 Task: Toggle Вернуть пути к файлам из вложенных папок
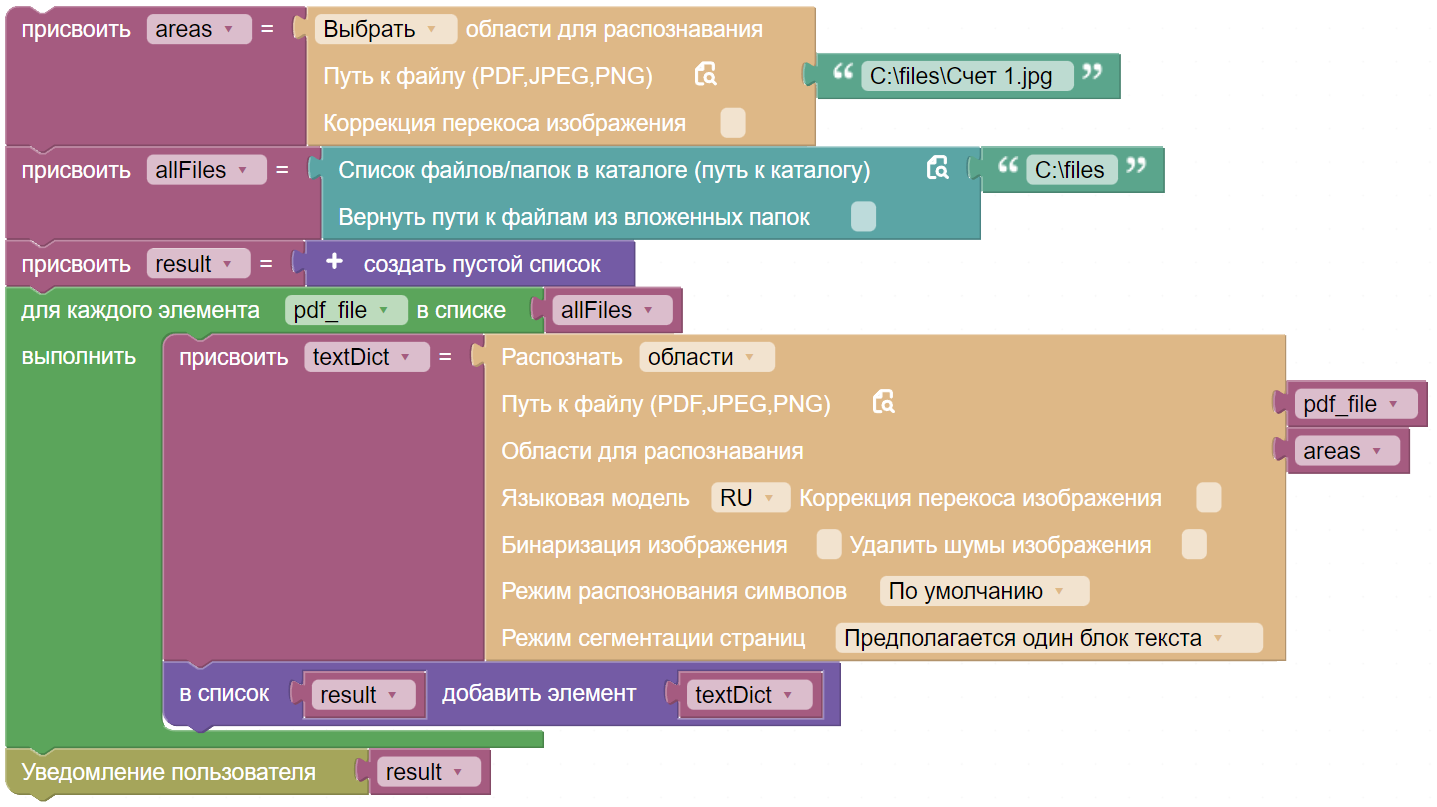coord(863,216)
